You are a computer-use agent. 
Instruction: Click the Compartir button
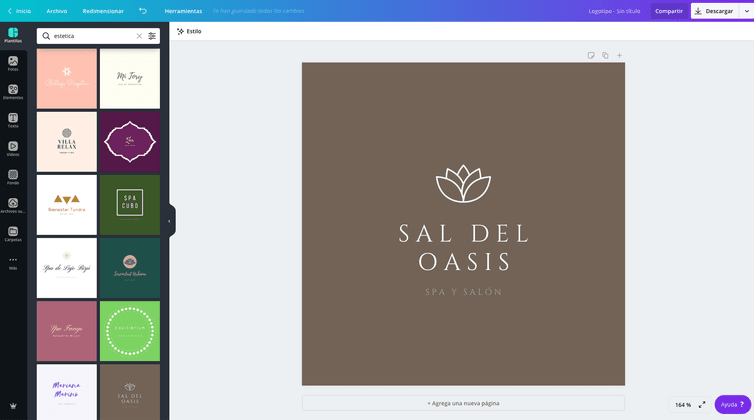click(x=669, y=11)
